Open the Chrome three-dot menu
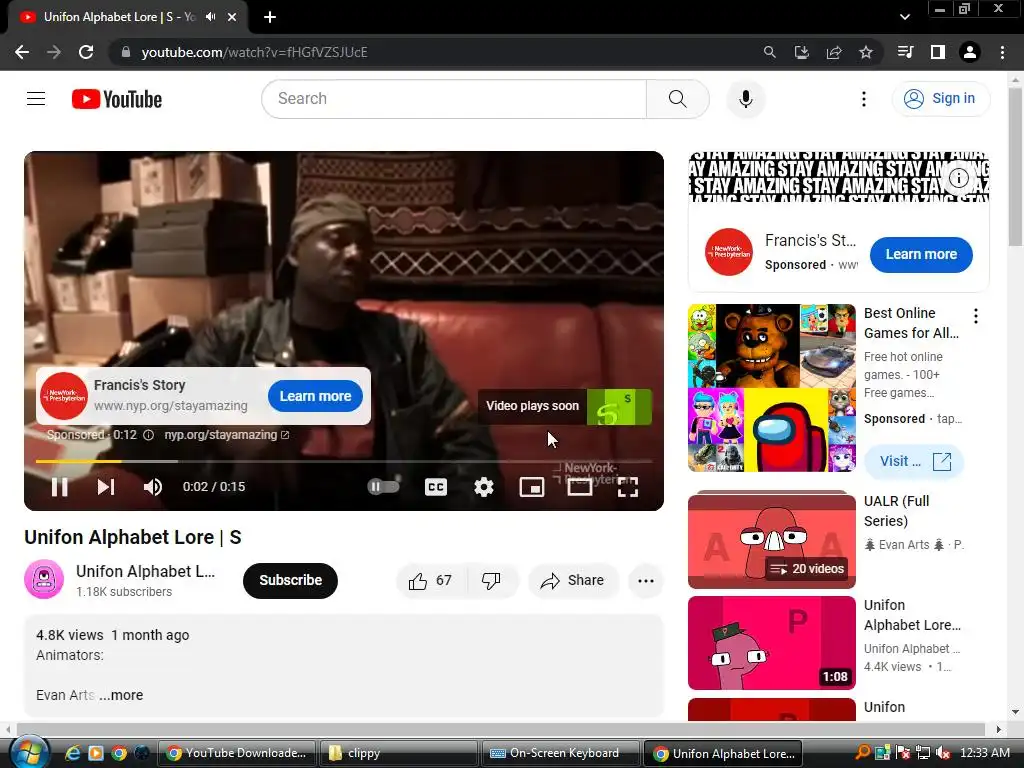This screenshot has width=1024, height=768. [x=1002, y=52]
